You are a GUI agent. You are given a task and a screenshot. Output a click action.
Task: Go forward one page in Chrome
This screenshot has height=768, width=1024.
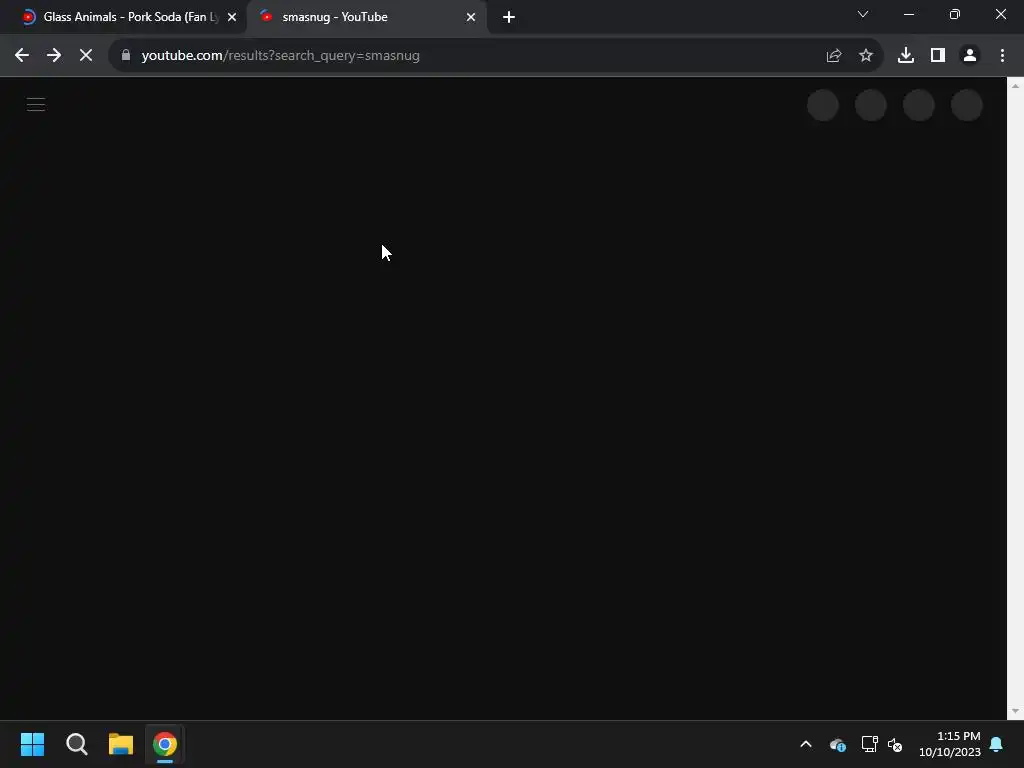tap(54, 56)
